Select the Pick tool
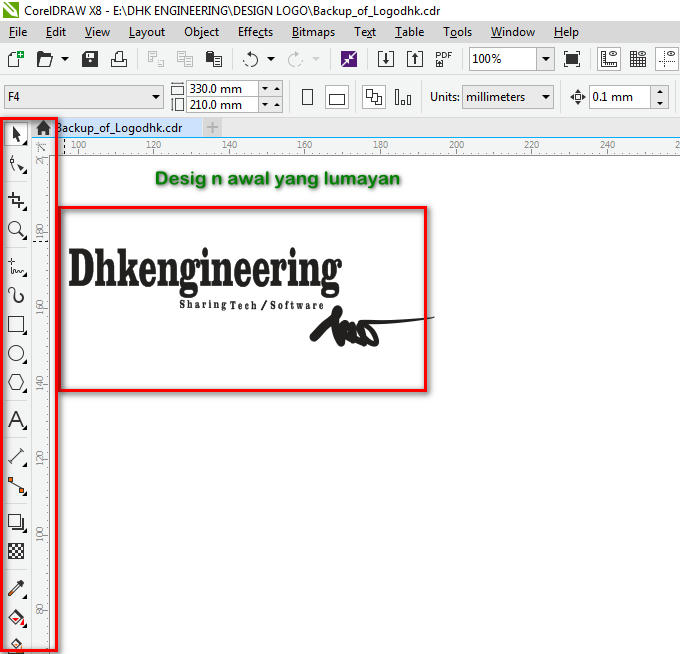 pos(16,135)
